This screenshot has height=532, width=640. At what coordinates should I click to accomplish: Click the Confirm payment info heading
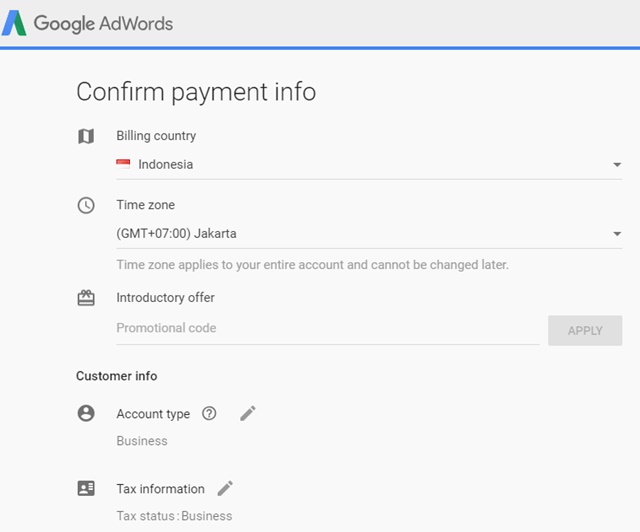coord(196,92)
